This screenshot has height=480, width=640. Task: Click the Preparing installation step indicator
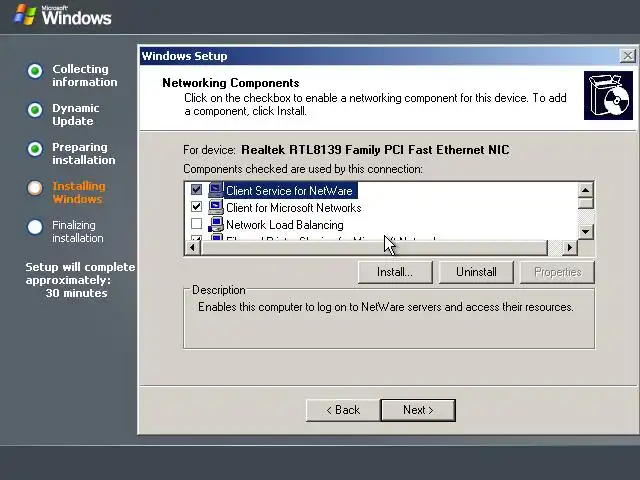coord(35,149)
